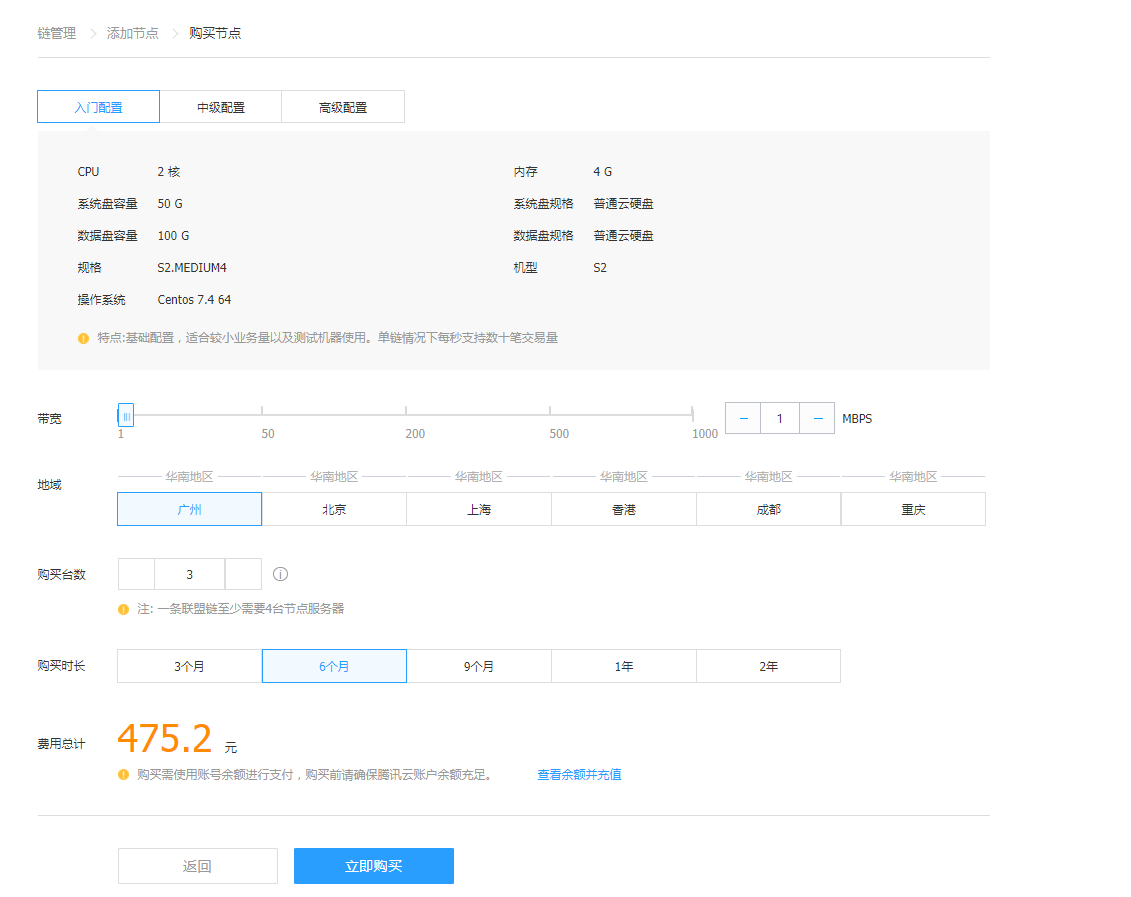Go to 链管理 in the breadcrumb
Viewport: 1131px width, 897px height.
[57, 33]
